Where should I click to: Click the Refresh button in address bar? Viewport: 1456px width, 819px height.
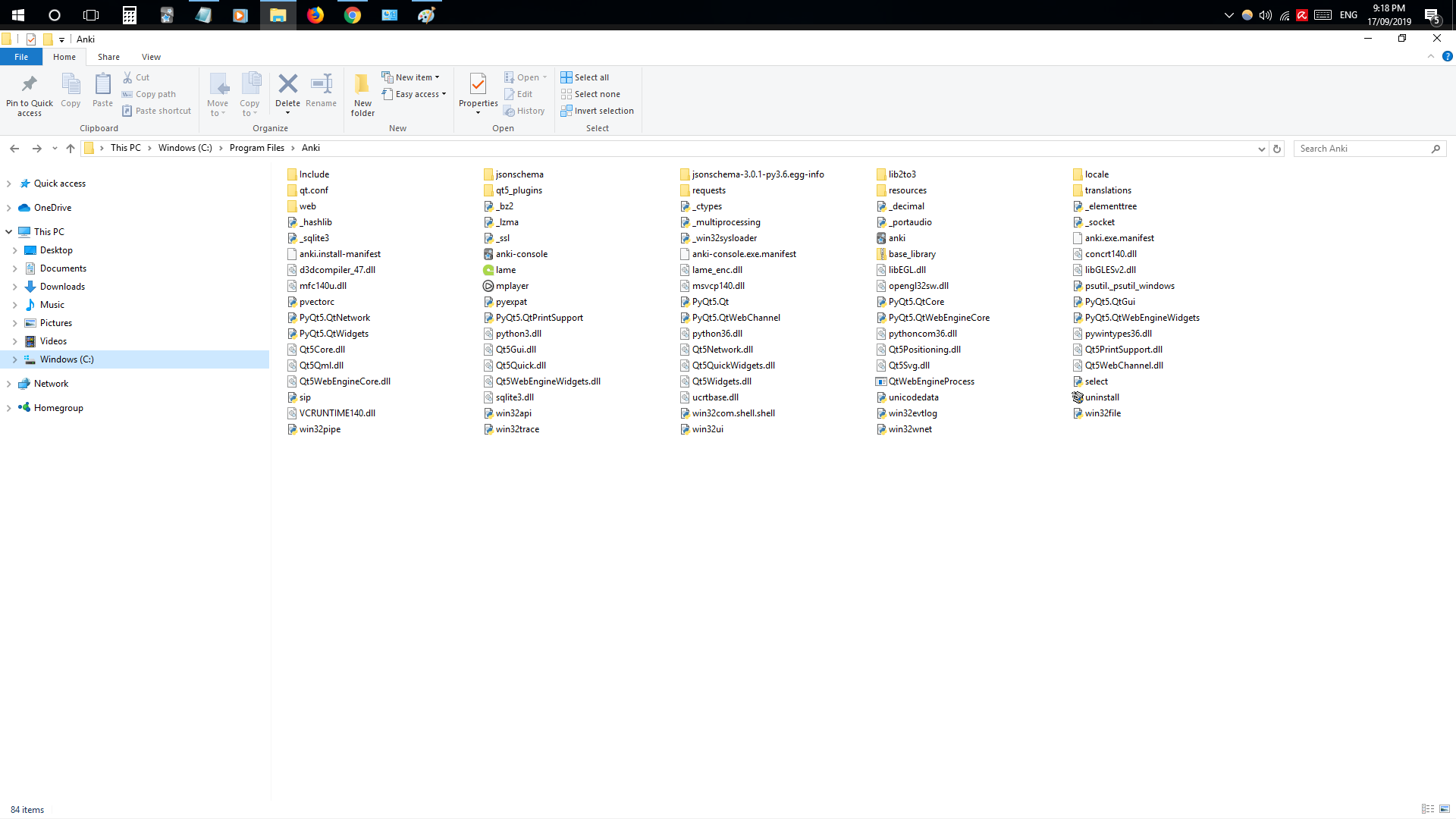click(1277, 149)
